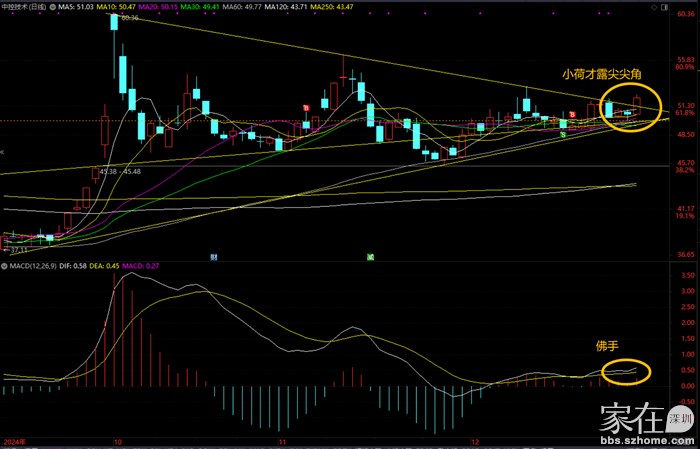Click the small red marker on the October candle
Viewport: 700px width, 449px height.
click(305, 108)
